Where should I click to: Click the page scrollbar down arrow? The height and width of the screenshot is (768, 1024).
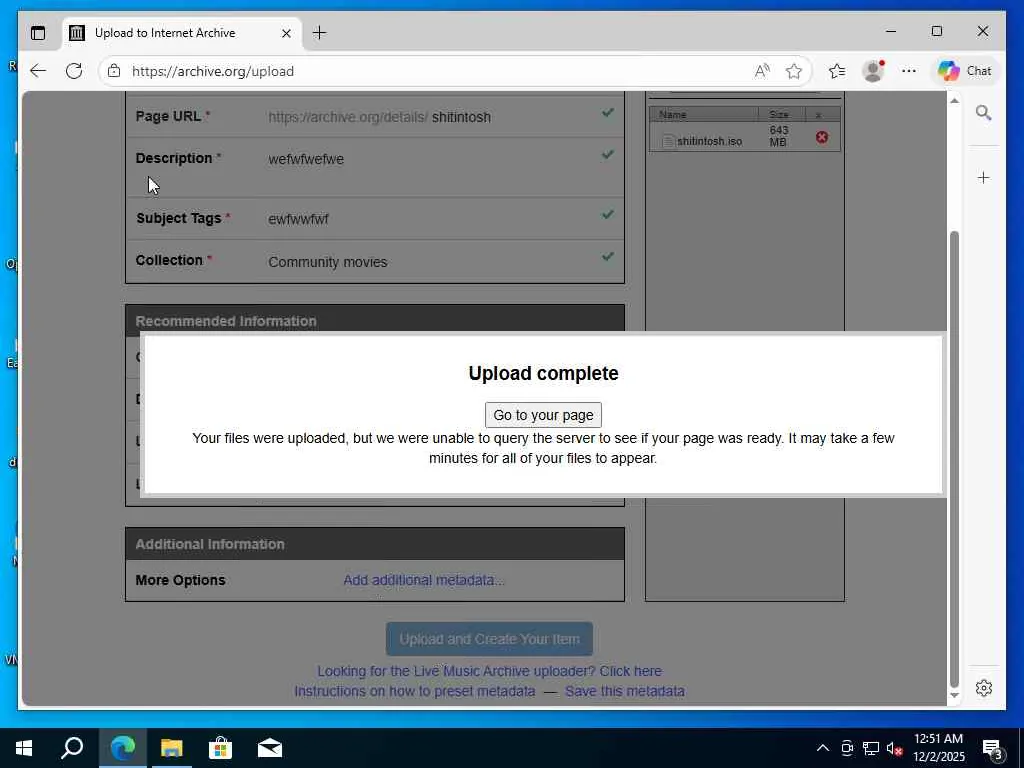pos(954,696)
